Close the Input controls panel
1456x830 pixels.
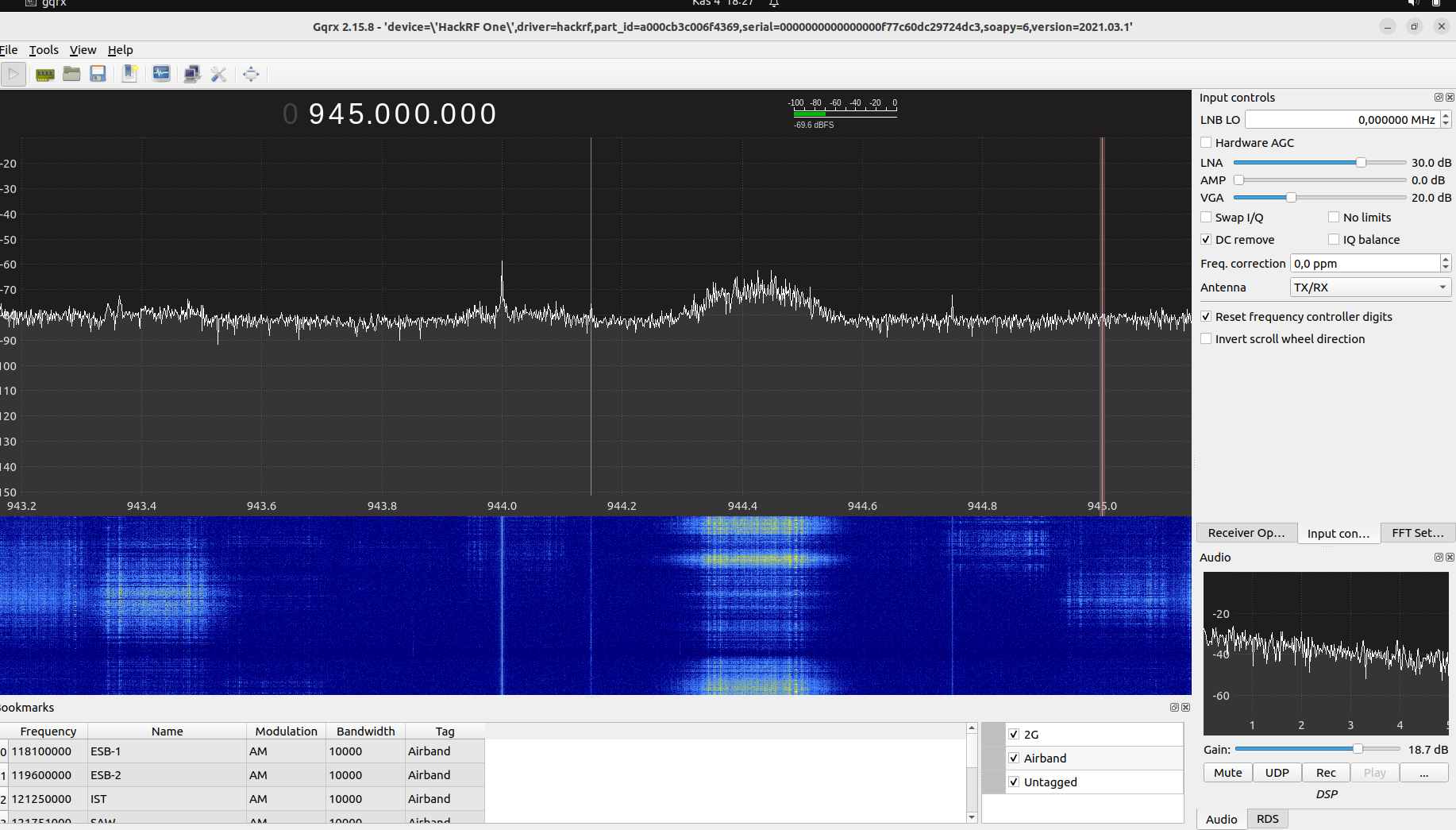(1450, 98)
